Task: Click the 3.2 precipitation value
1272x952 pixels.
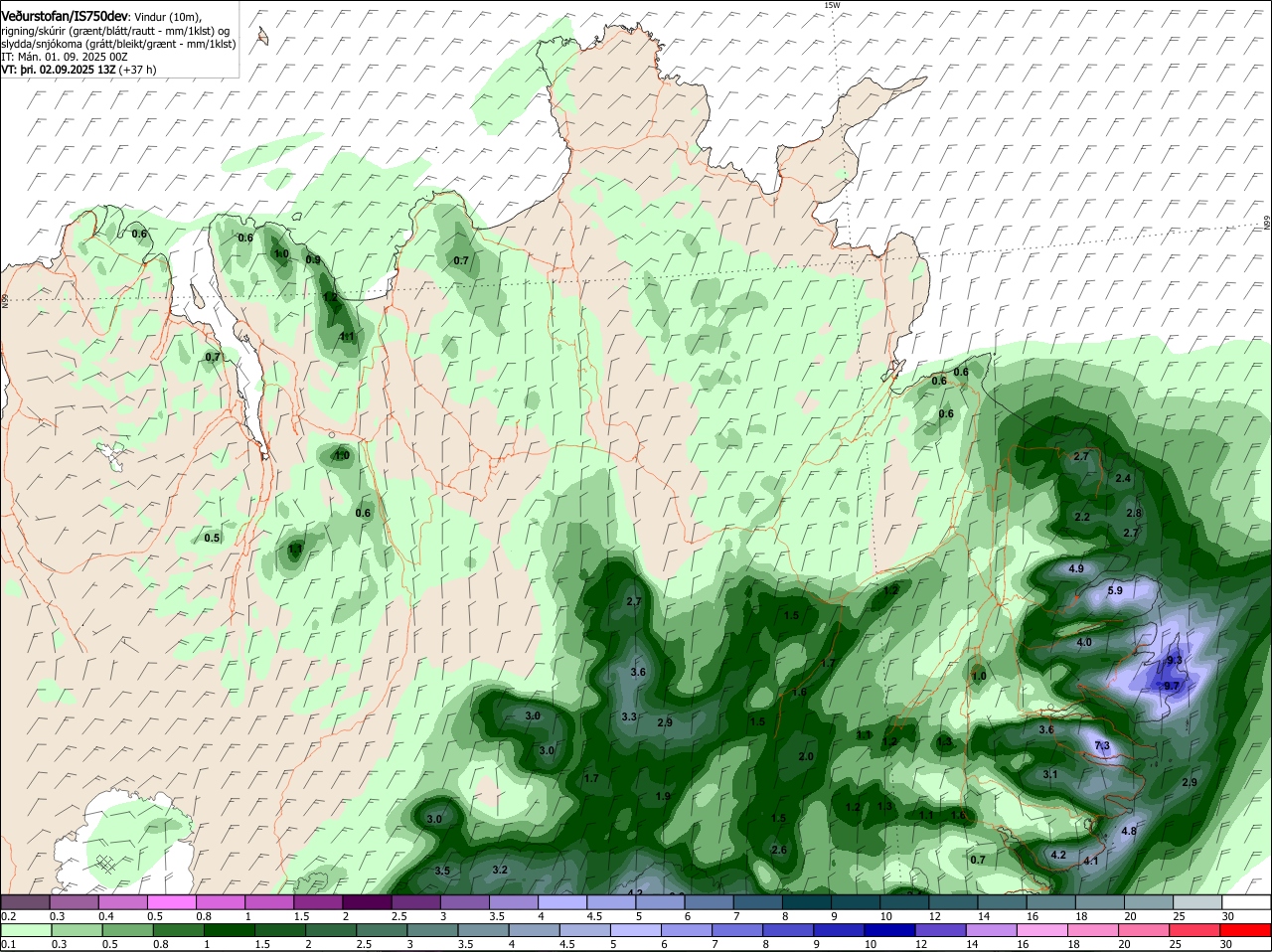Action: tap(501, 870)
